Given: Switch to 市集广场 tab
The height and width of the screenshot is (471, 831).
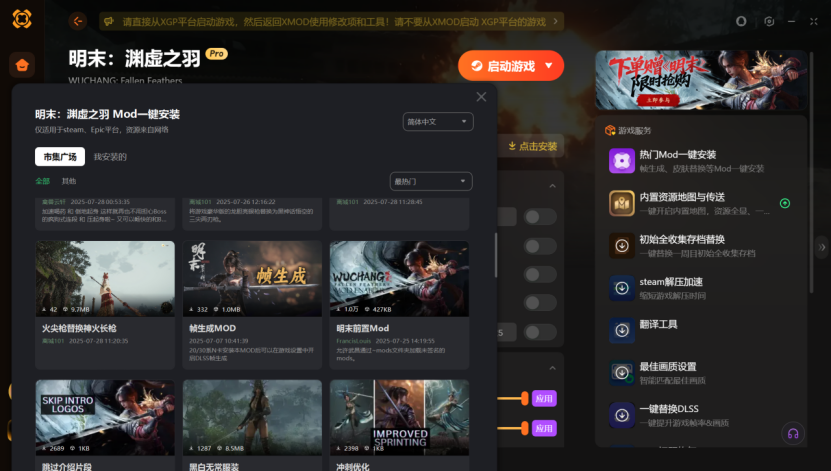Looking at the screenshot, I should (60, 157).
